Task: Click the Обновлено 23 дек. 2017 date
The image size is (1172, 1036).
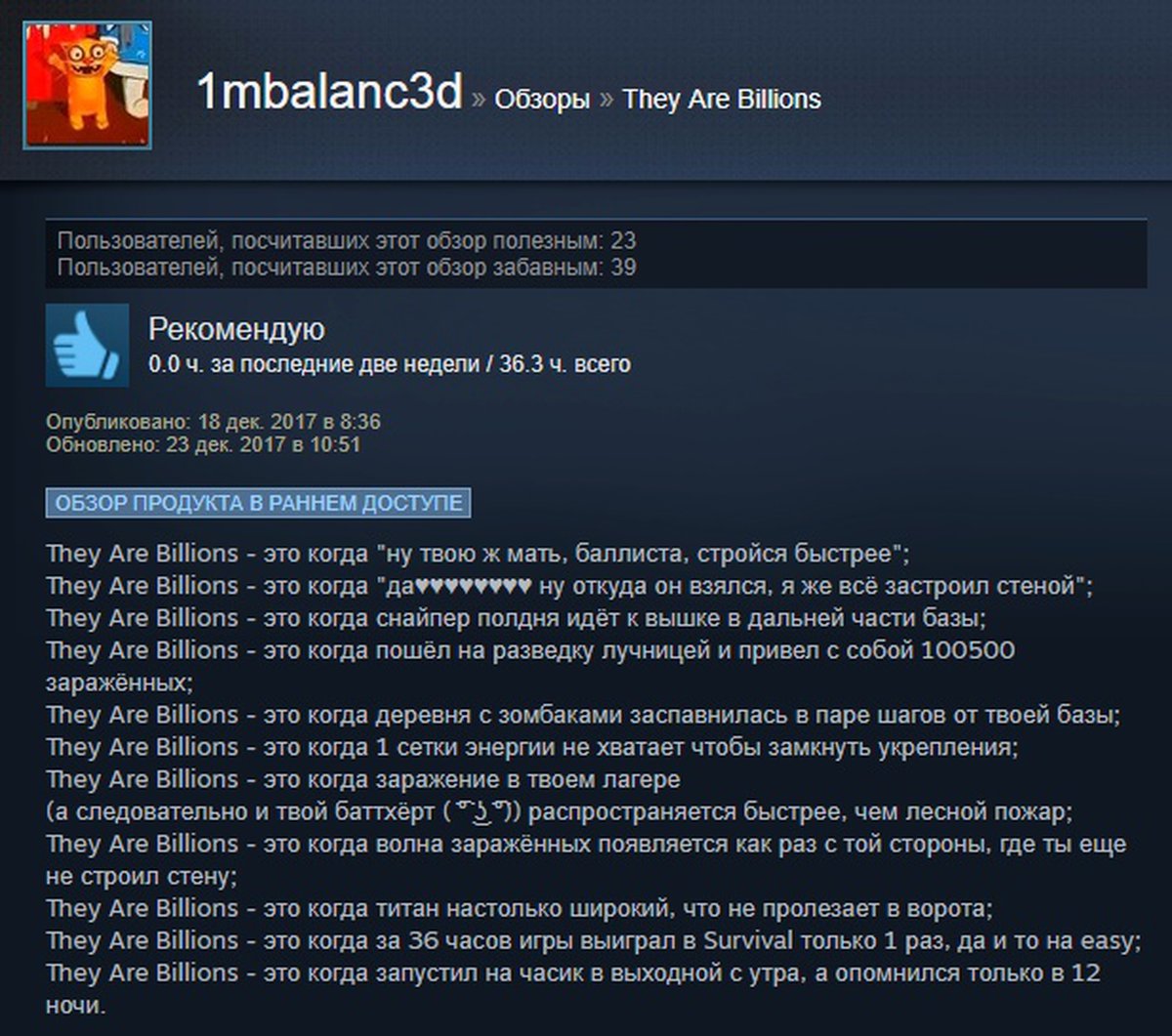Action: tap(203, 444)
